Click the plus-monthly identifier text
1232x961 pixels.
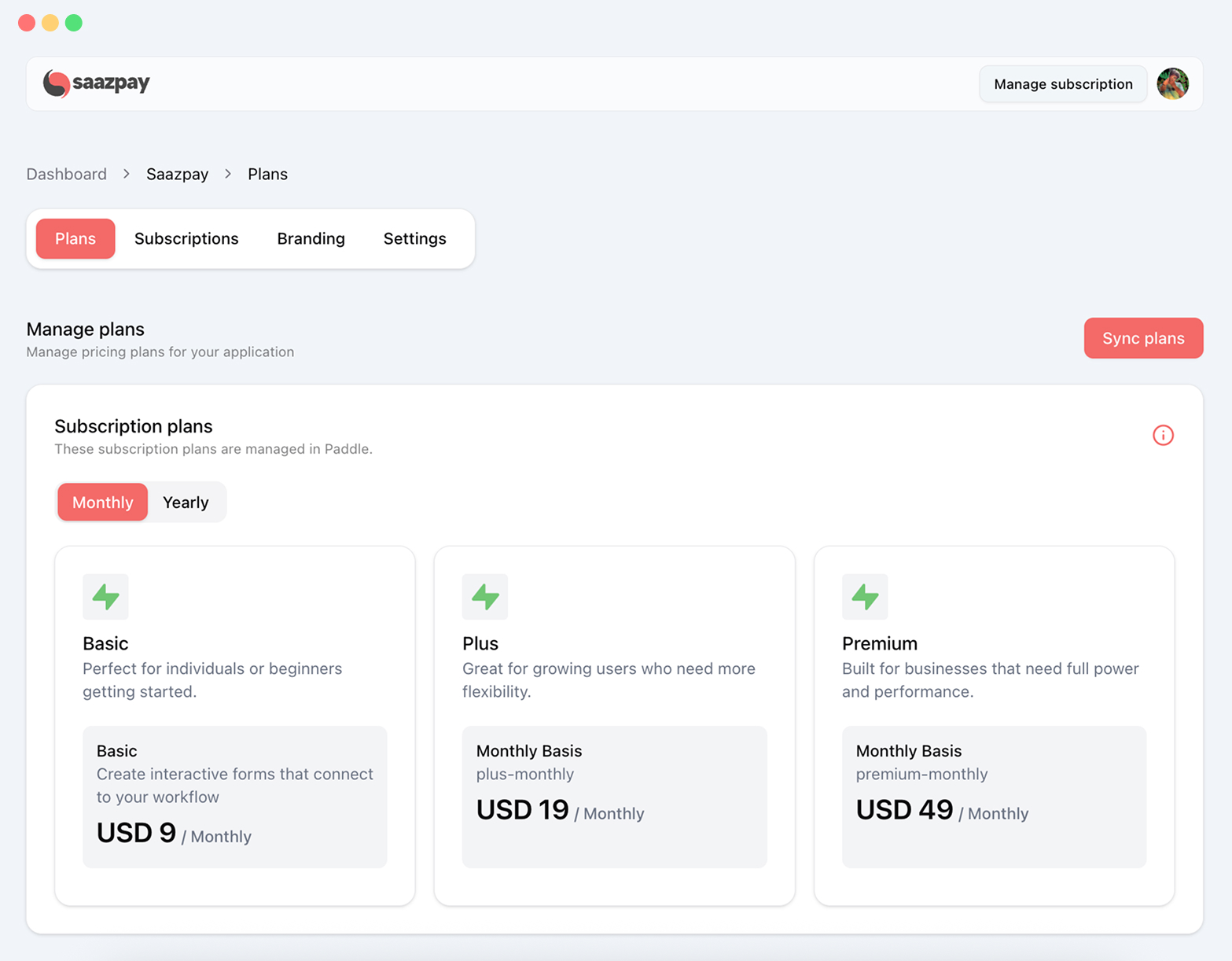[x=525, y=774]
